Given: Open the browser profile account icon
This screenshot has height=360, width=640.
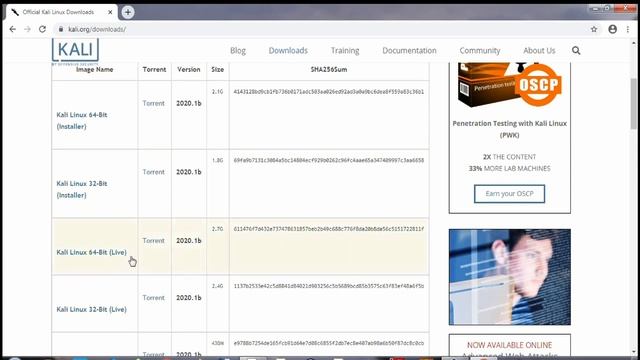Looking at the screenshot, I should pos(613,29).
